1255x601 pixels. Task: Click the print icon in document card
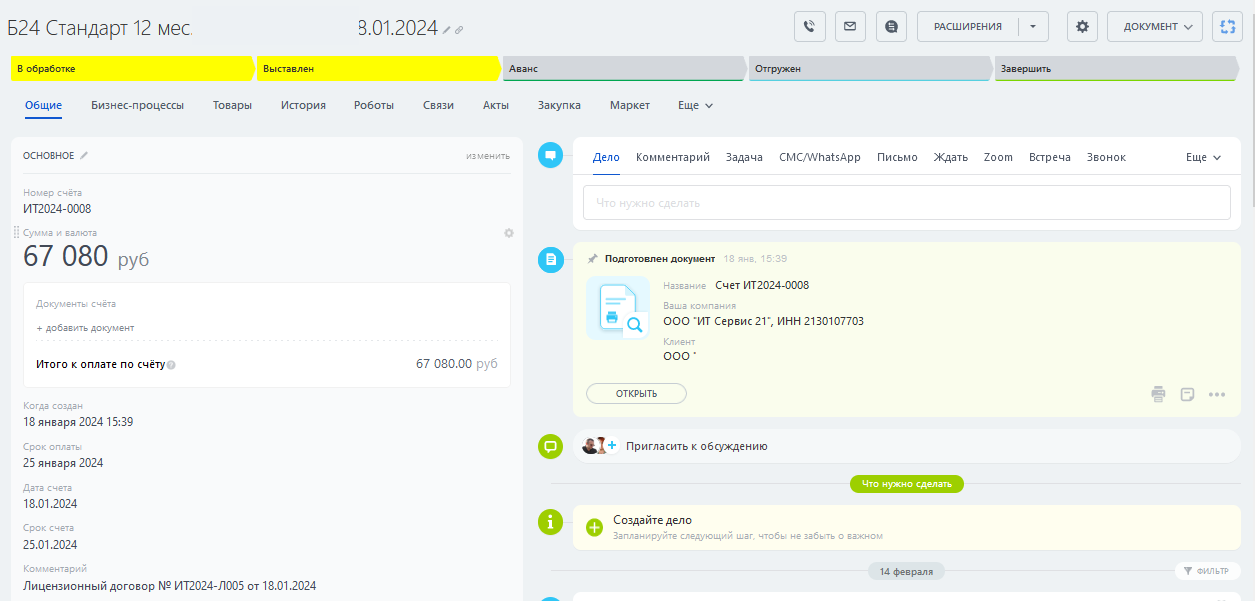(1158, 394)
